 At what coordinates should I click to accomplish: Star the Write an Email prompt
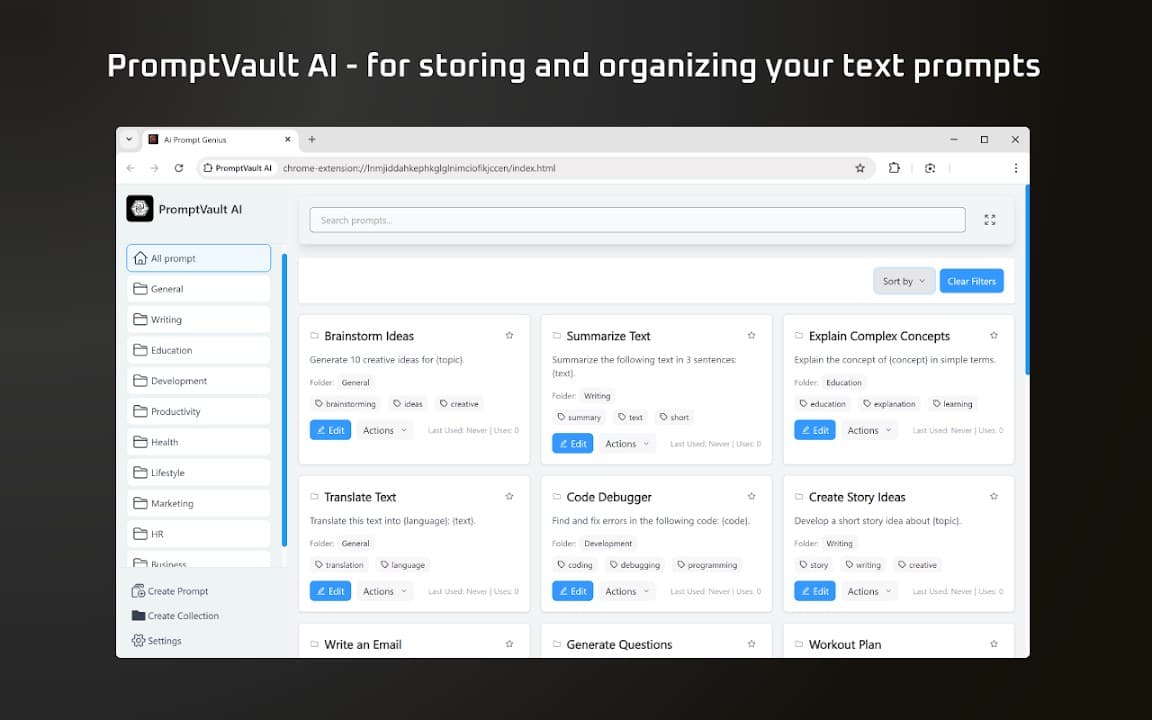[509, 644]
